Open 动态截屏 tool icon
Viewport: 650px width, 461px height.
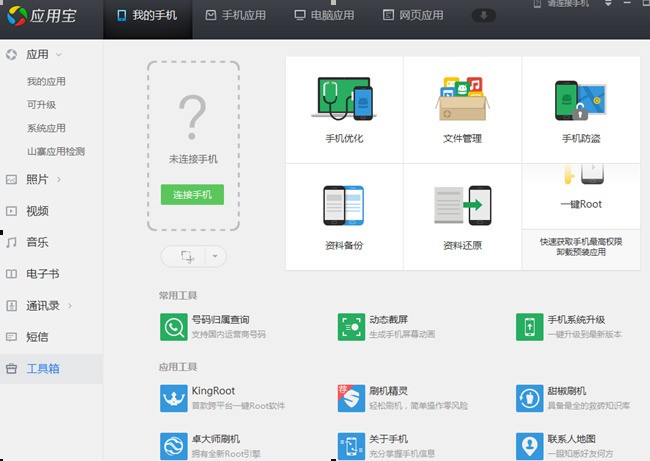[x=352, y=327]
